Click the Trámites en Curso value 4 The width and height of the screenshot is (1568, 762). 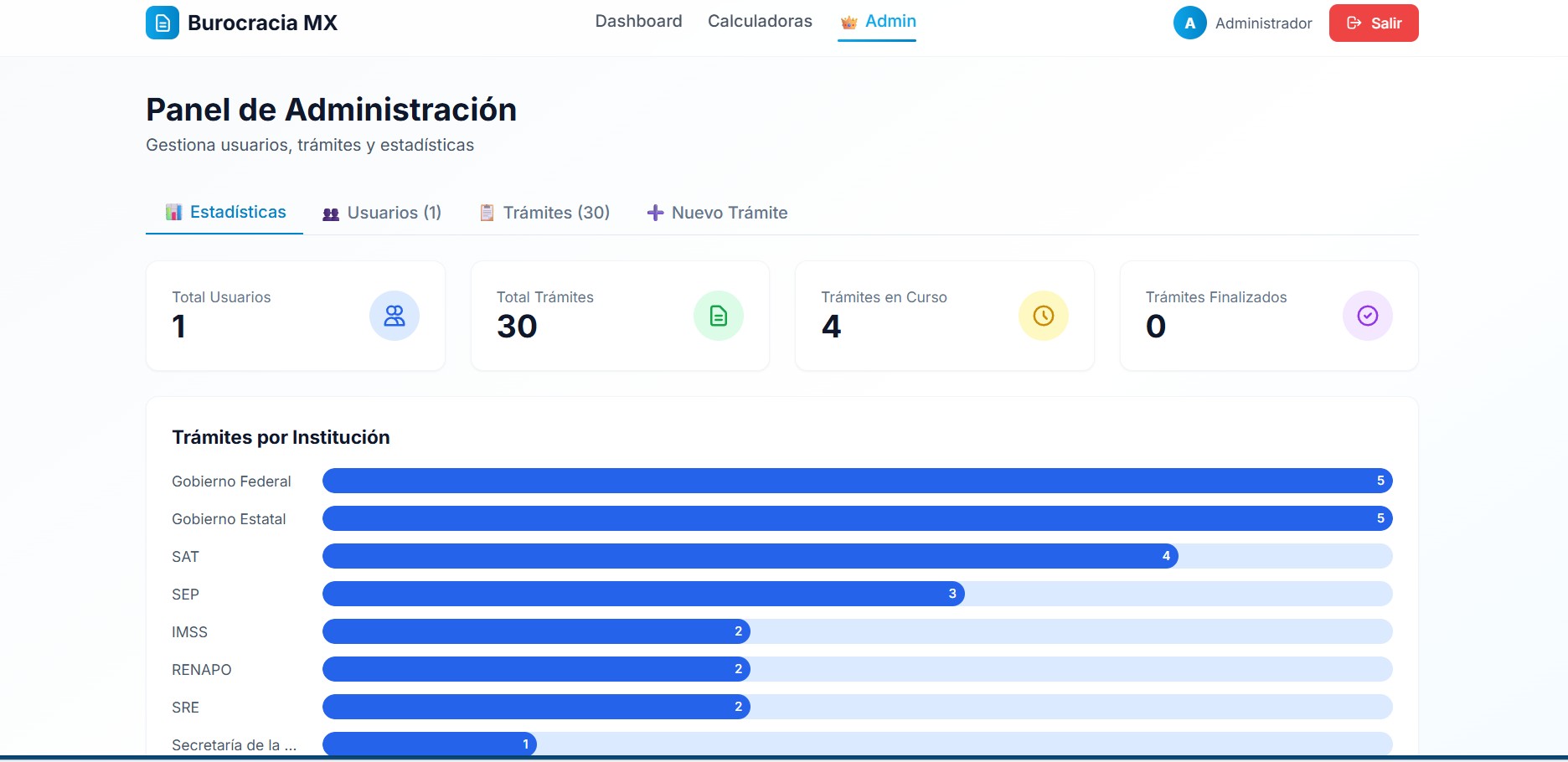(831, 326)
